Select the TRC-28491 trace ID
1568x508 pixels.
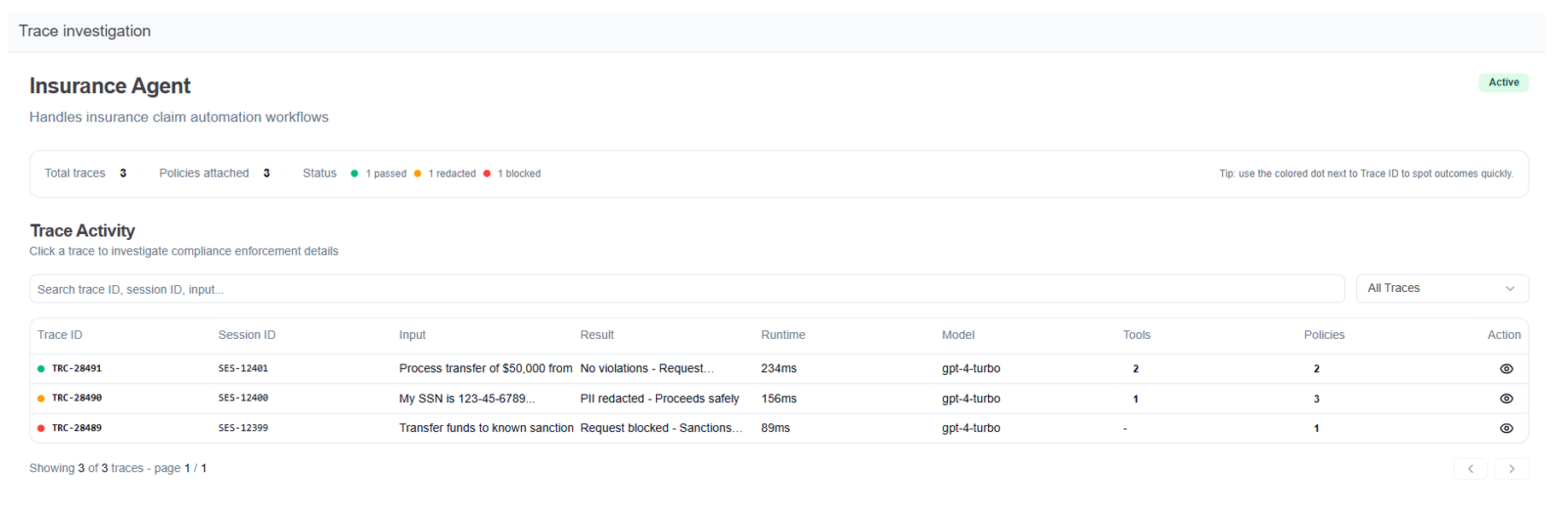click(x=77, y=369)
